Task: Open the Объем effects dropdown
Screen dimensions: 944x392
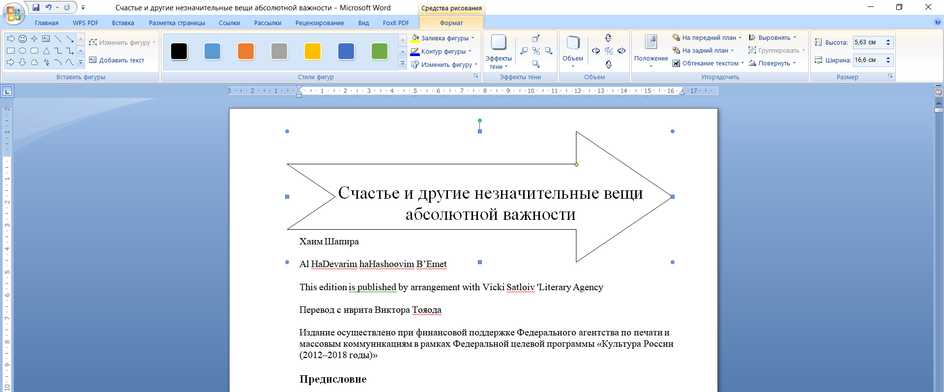Action: click(573, 52)
